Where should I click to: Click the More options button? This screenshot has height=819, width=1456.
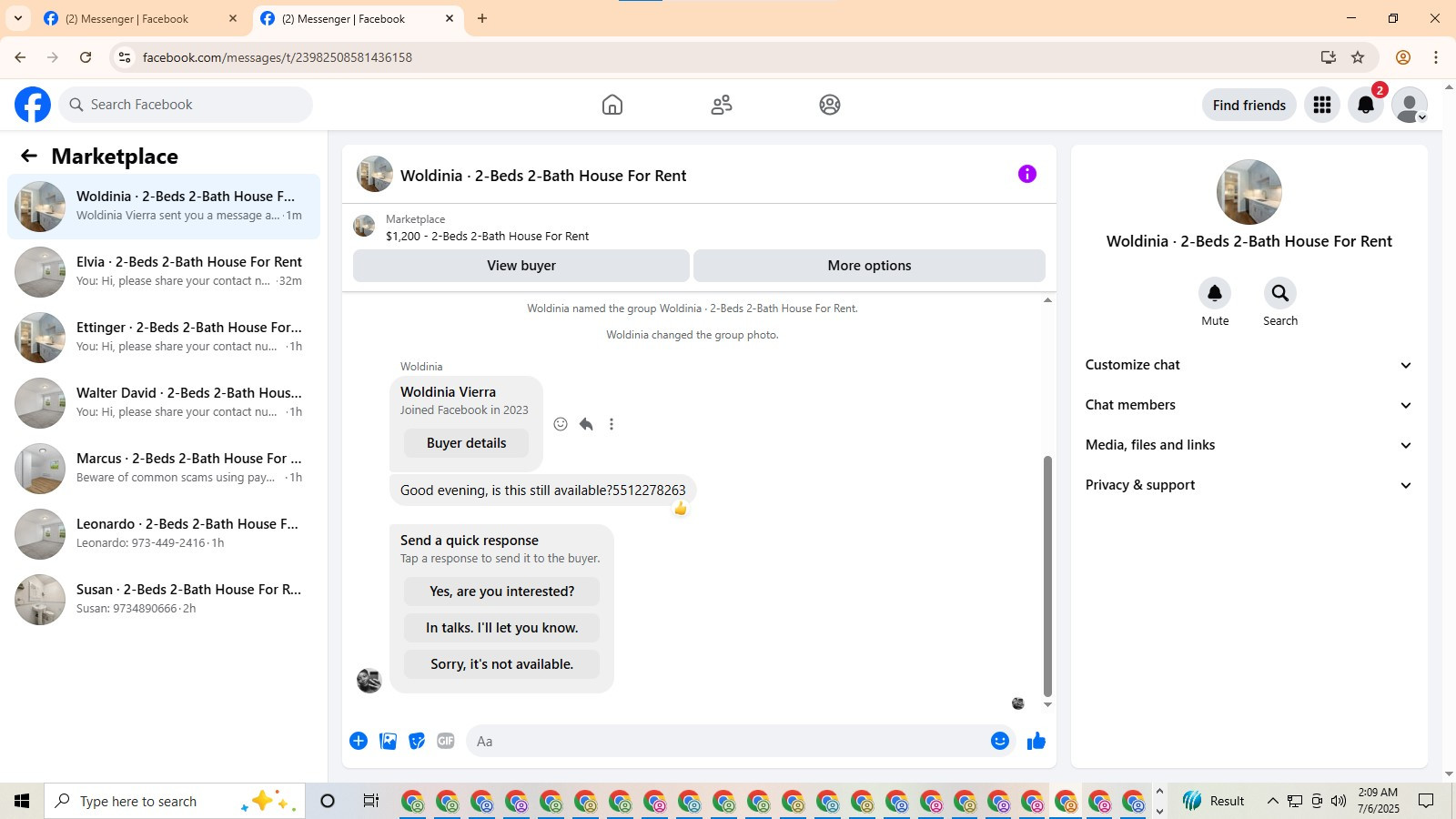tap(869, 266)
